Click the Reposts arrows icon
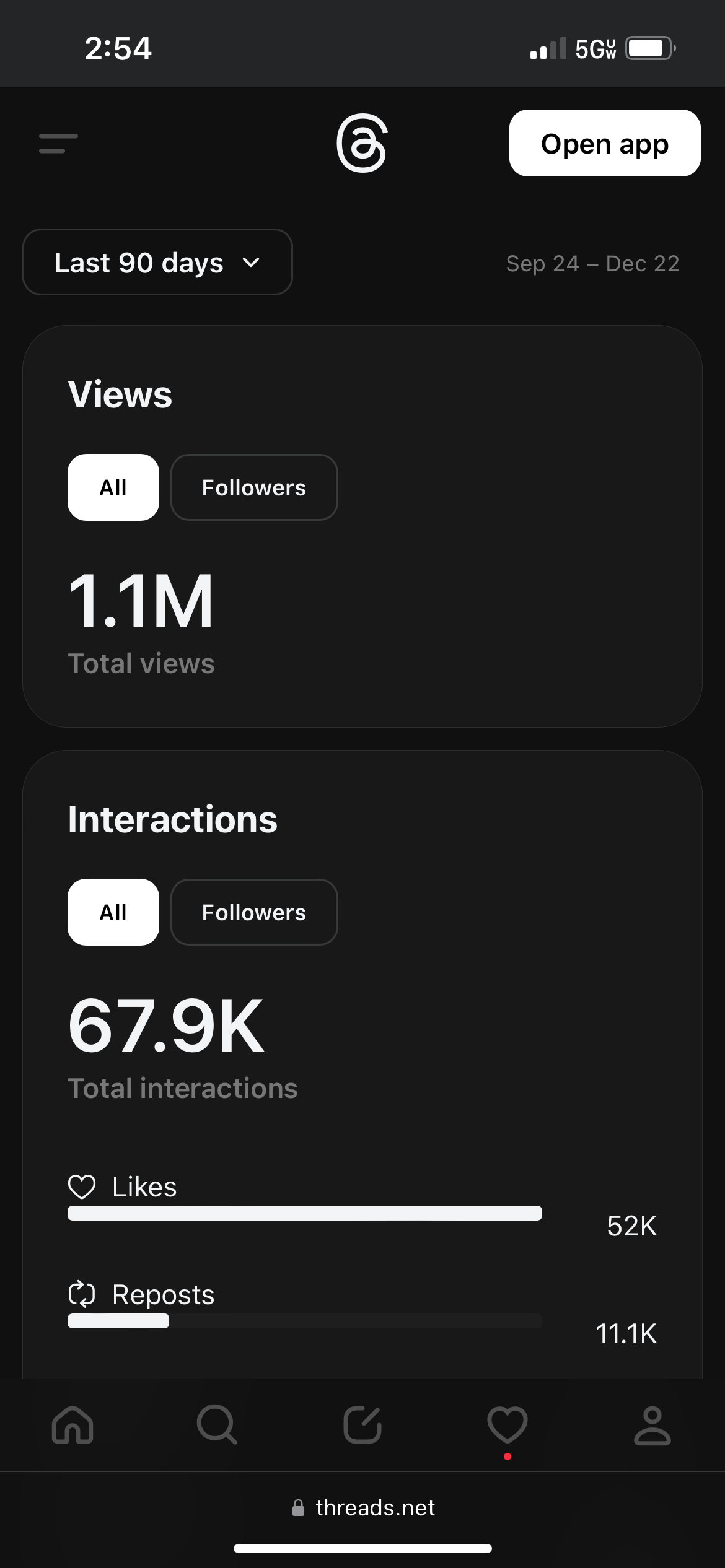725x1568 pixels. [x=82, y=1294]
